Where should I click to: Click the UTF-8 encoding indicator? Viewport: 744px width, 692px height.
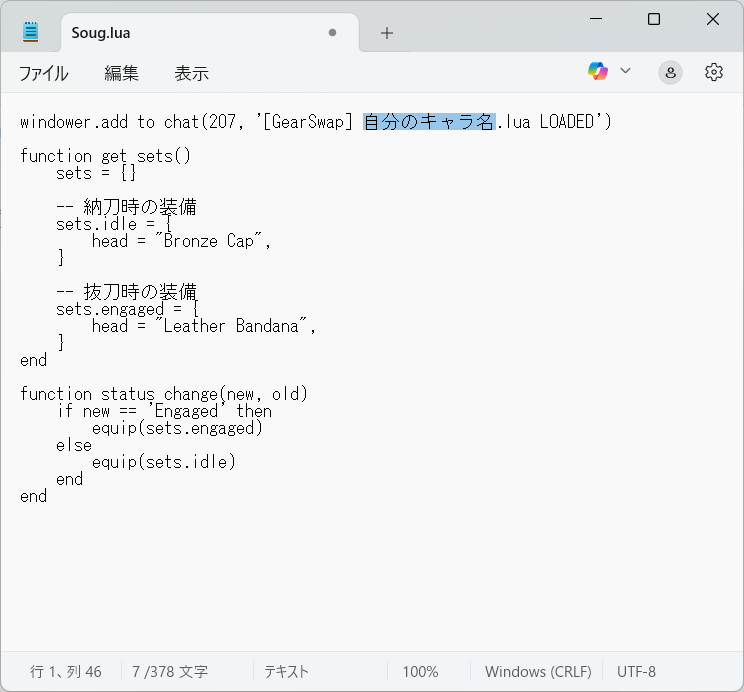637,672
